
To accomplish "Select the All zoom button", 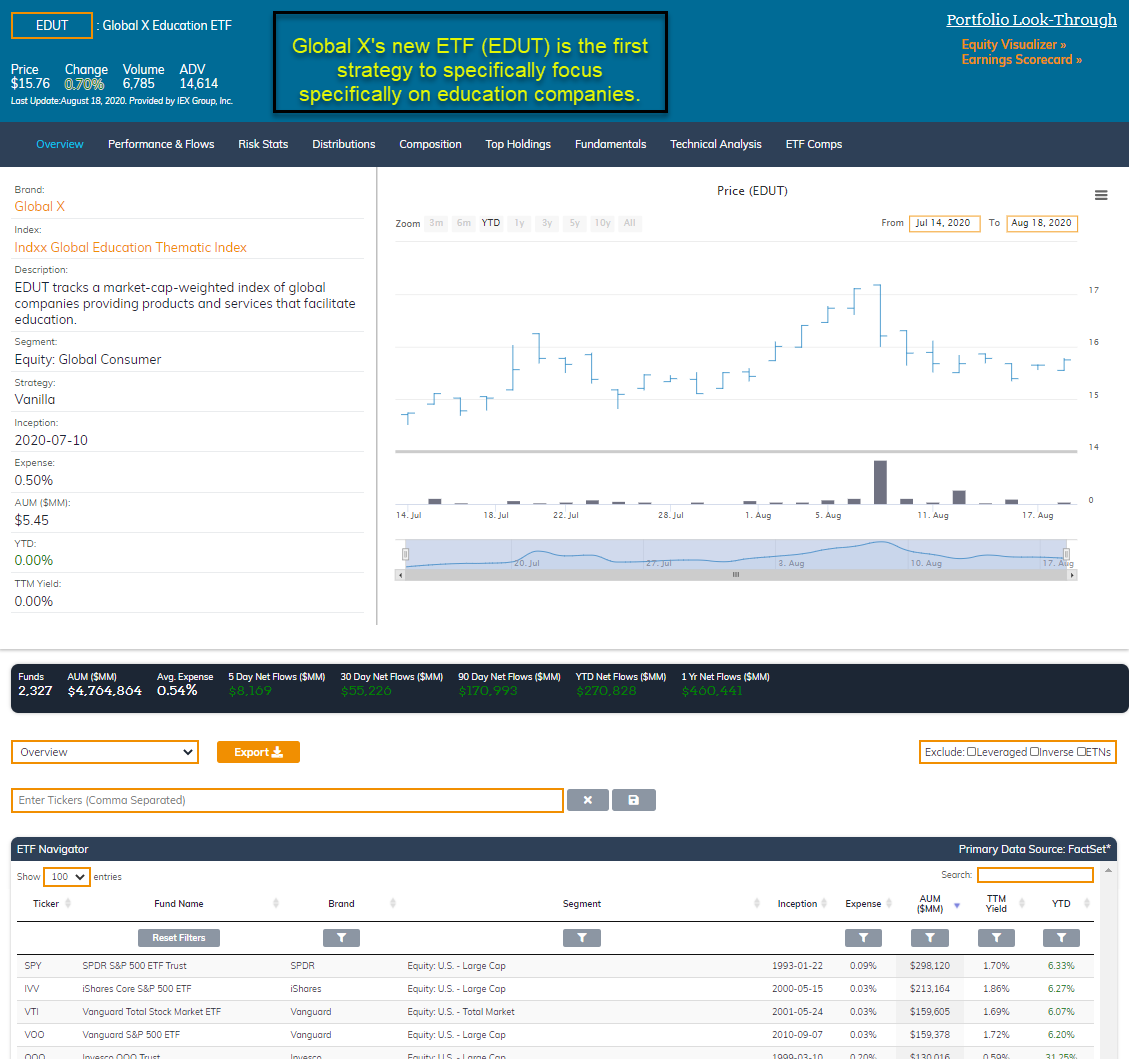I will [629, 223].
